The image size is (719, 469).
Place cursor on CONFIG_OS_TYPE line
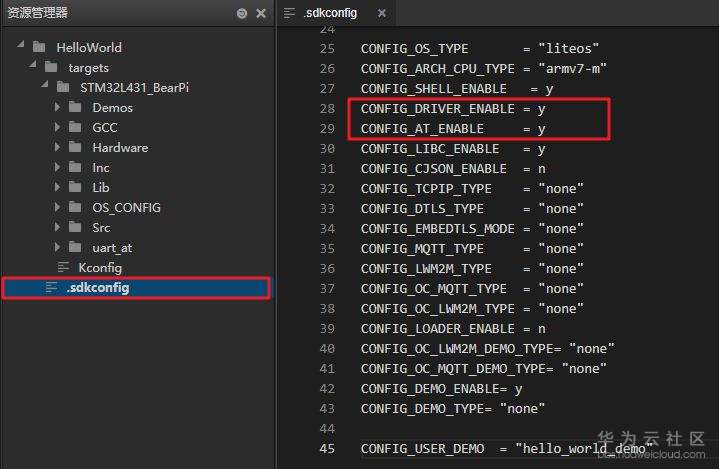[x=480, y=49]
